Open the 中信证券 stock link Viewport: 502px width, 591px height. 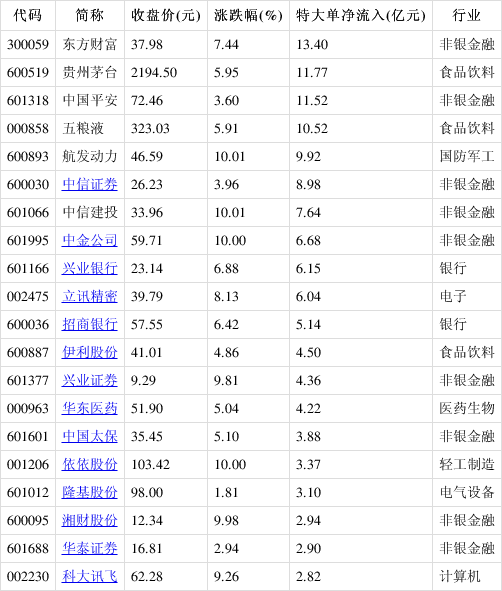[x=90, y=184]
